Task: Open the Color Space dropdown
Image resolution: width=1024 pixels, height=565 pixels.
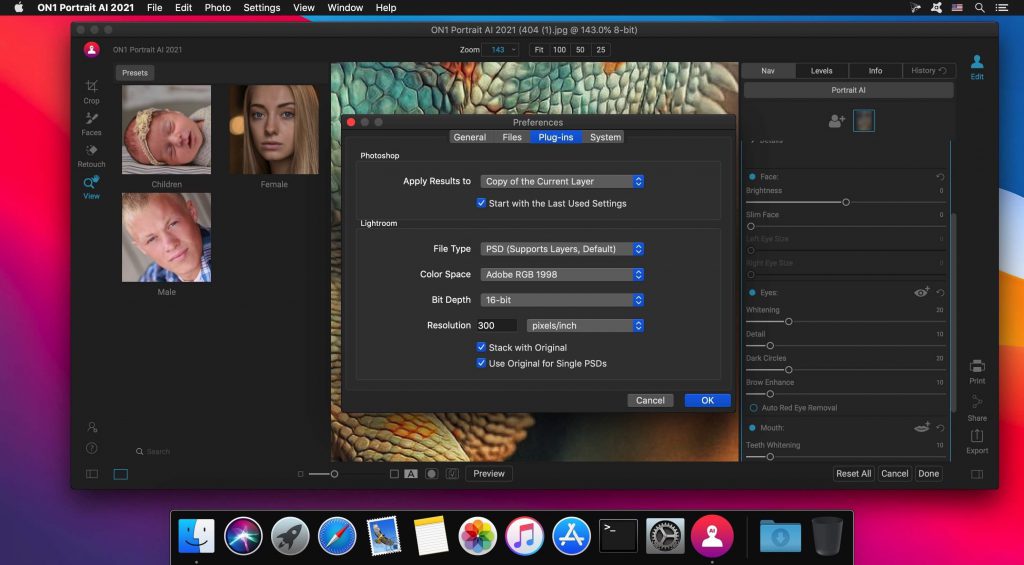Action: (562, 274)
